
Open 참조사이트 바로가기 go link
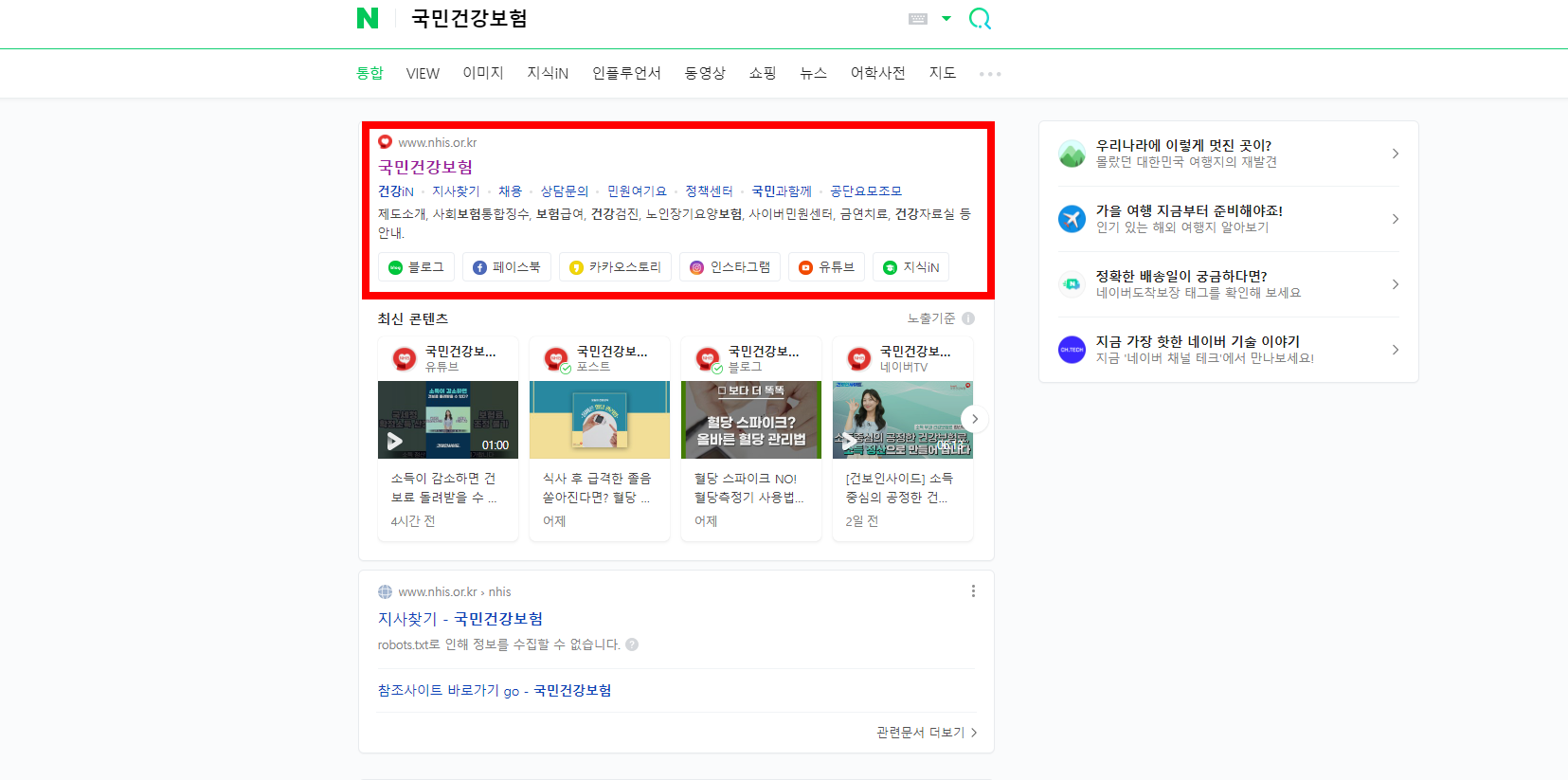coord(495,690)
